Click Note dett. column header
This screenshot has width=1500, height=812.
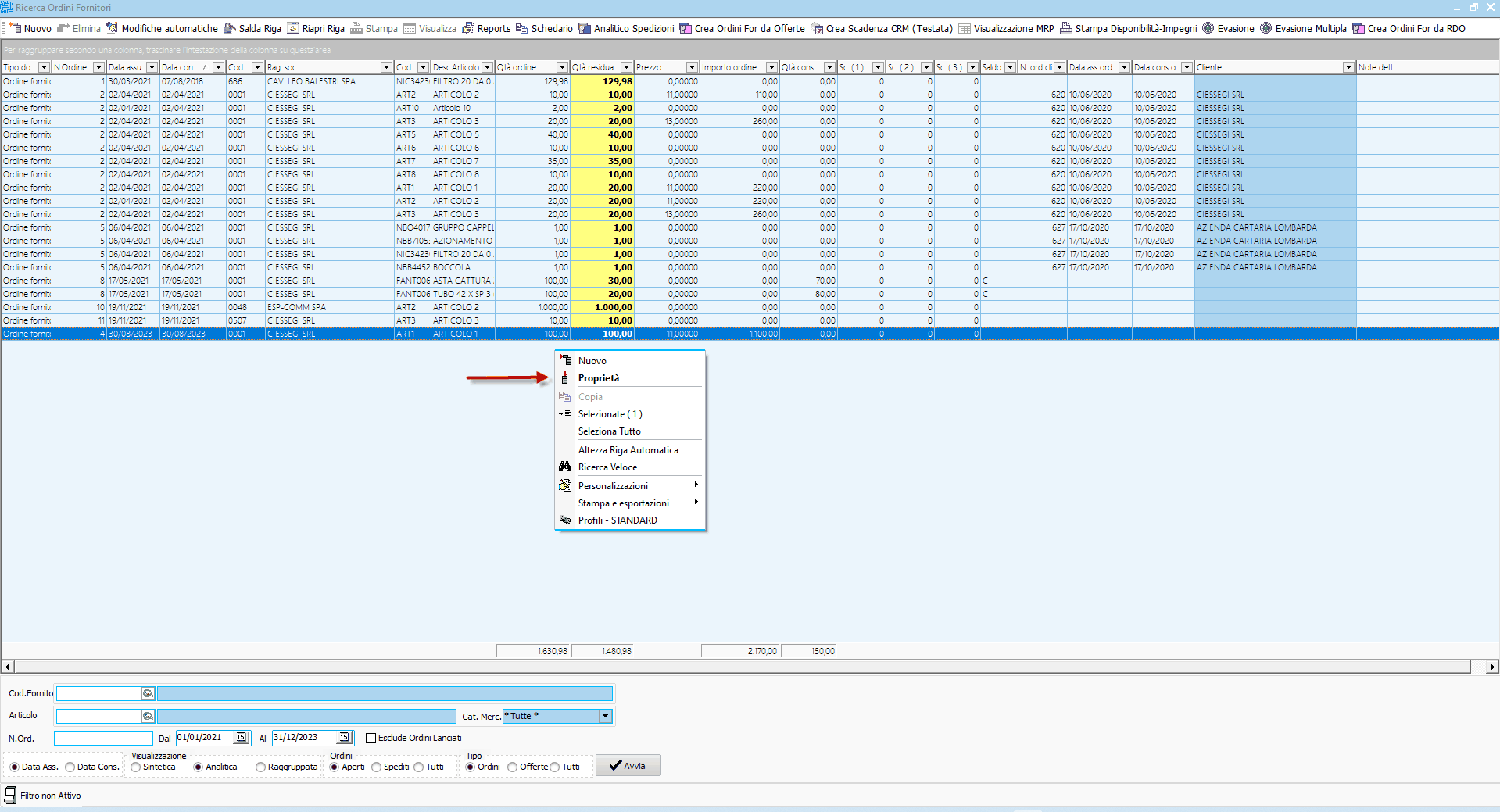point(1427,67)
